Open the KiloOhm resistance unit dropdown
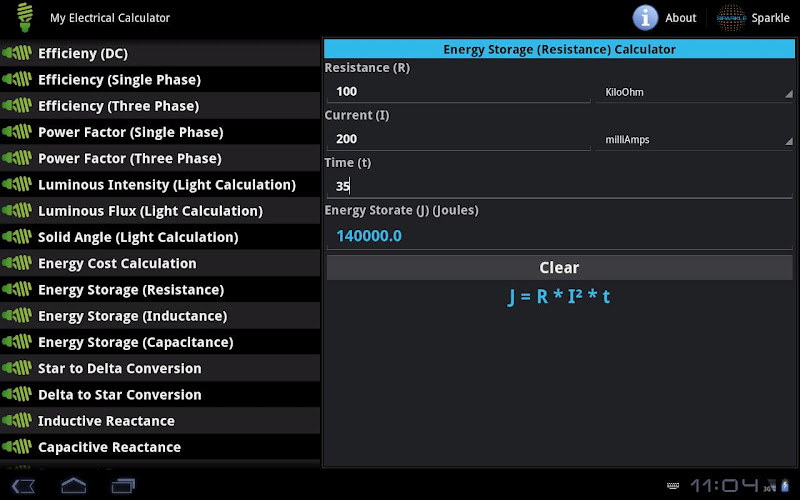The width and height of the screenshot is (800, 500). pyautogui.click(x=694, y=92)
